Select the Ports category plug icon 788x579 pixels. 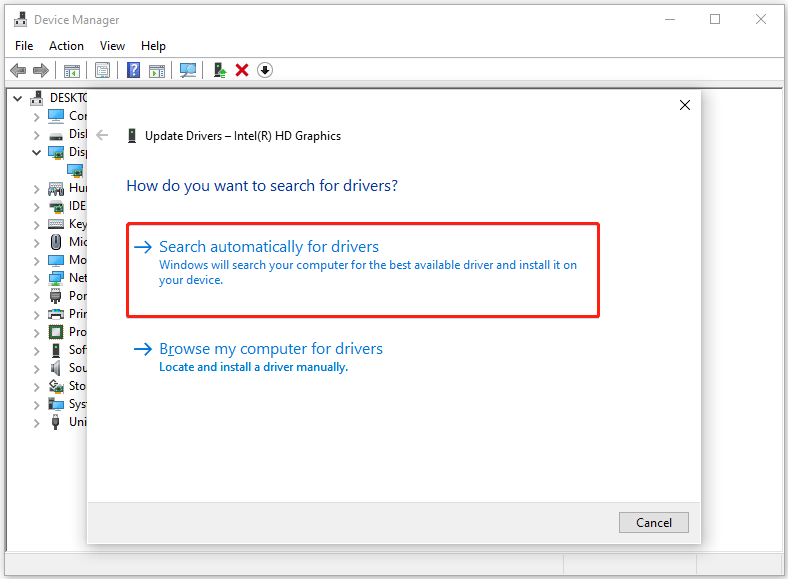tap(56, 296)
